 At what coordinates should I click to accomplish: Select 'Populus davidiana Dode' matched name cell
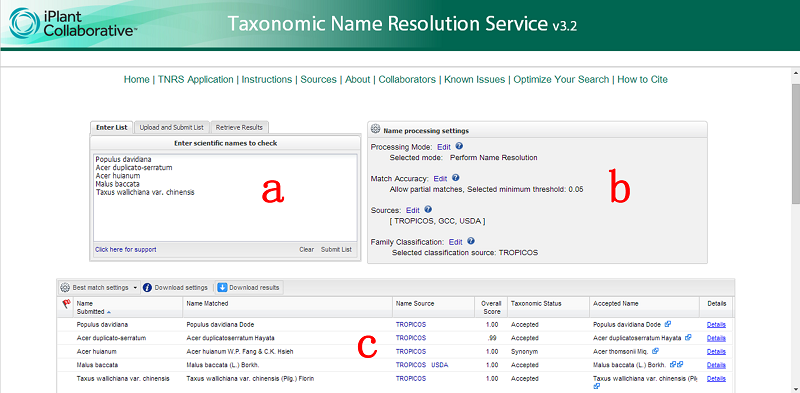click(220, 325)
